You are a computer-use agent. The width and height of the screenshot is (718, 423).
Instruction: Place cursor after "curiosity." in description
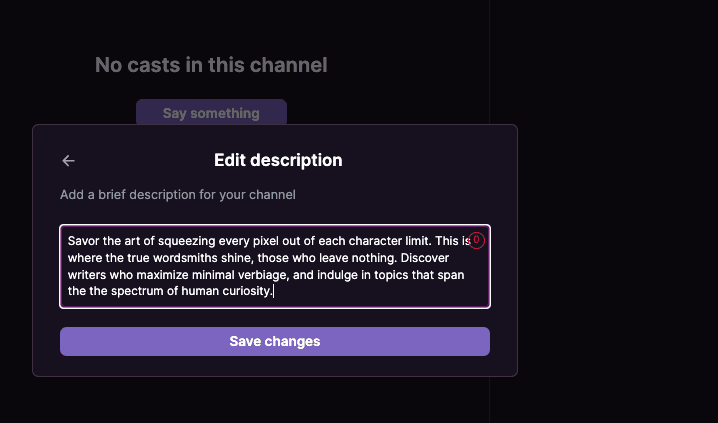[x=273, y=291]
